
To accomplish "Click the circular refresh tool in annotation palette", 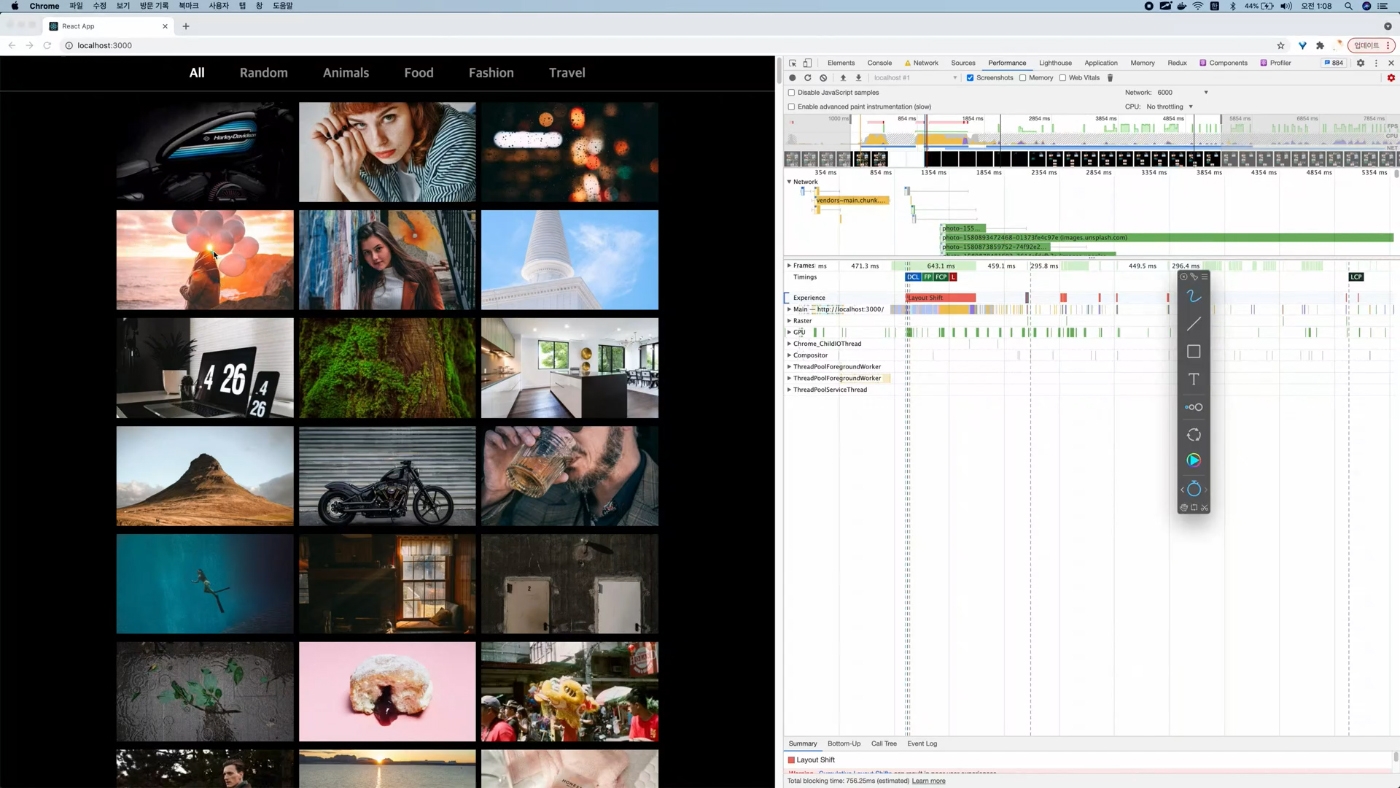I will pos(1193,435).
